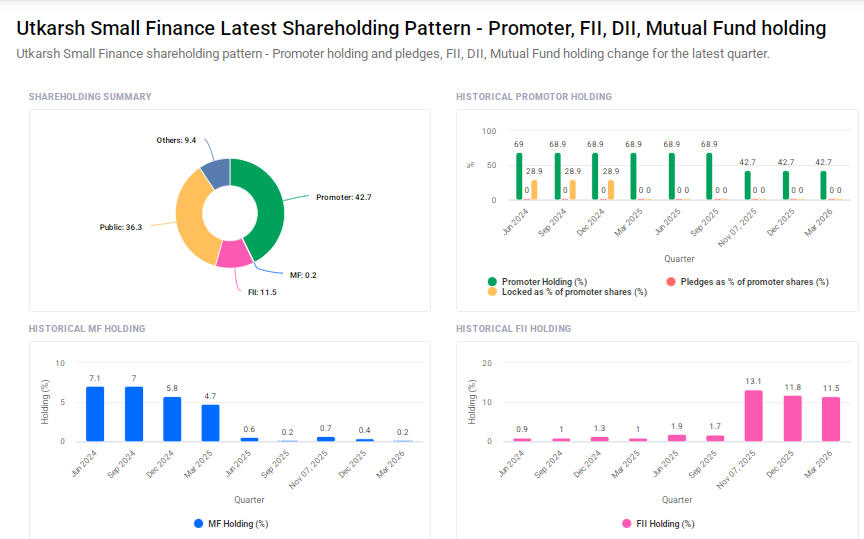
Task: Click the 'Public: 36.3' donut label
Action: click(121, 227)
